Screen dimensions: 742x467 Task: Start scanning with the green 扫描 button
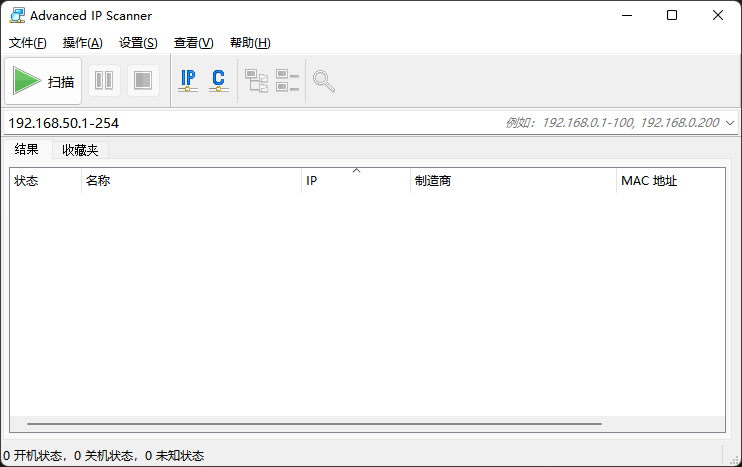tap(43, 81)
